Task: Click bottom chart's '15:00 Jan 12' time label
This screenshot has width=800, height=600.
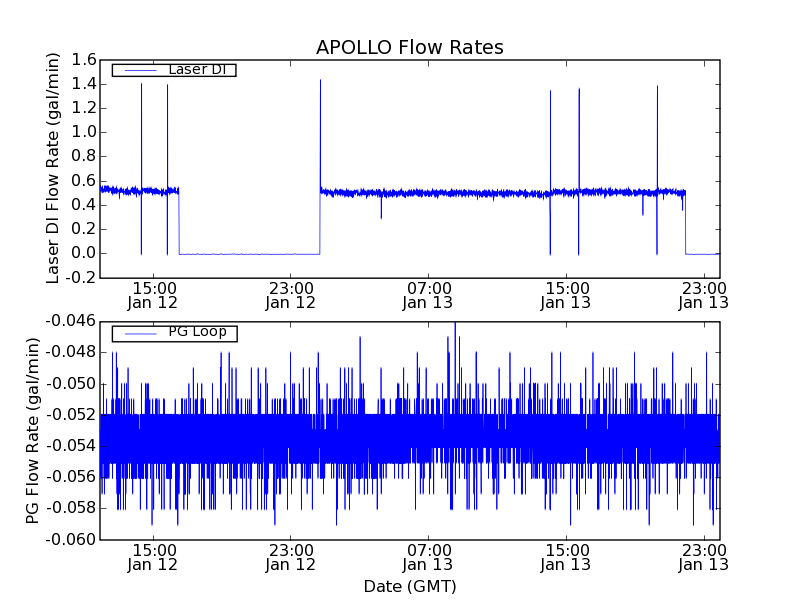Action: [x=153, y=558]
